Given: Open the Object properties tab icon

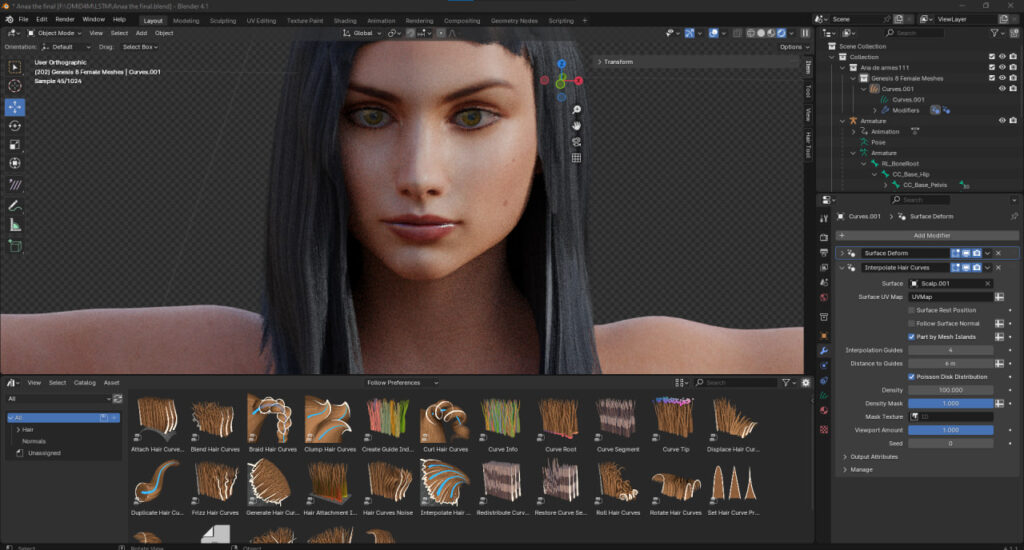Looking at the screenshot, I should click(x=824, y=336).
